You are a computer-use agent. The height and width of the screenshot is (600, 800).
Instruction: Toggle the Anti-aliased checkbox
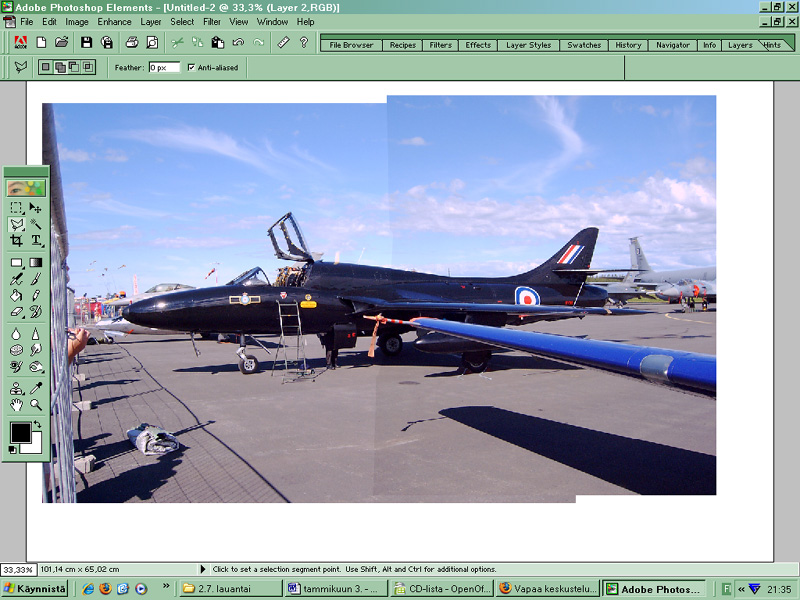tap(191, 67)
